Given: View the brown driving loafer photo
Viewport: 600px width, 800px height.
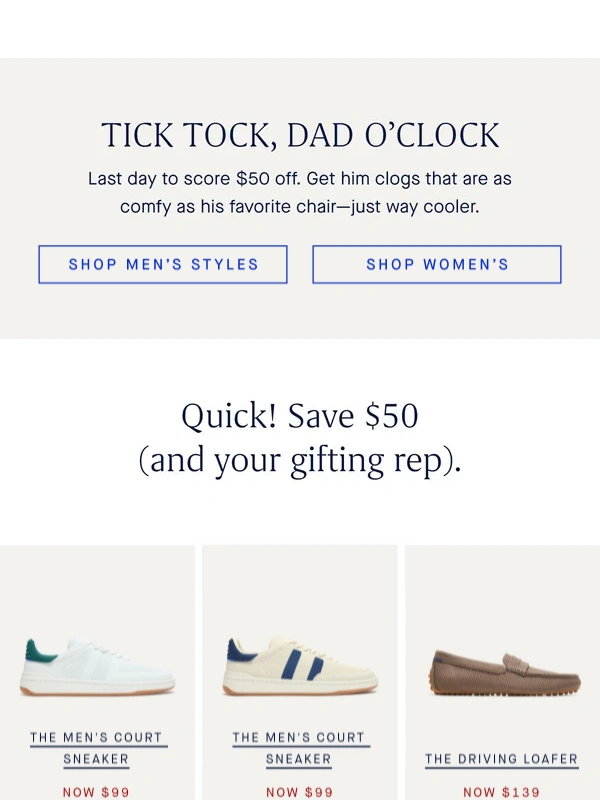Looking at the screenshot, I should pyautogui.click(x=504, y=672).
